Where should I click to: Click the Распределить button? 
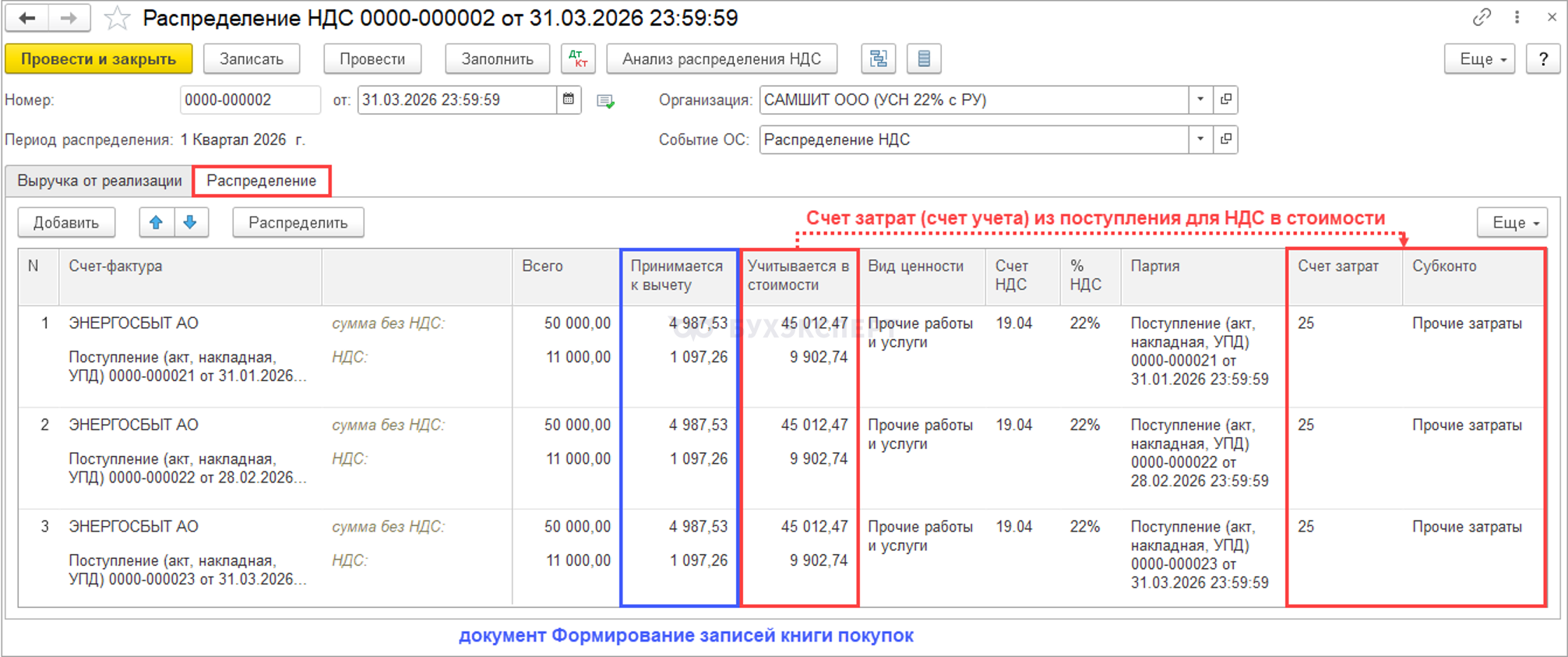(298, 223)
